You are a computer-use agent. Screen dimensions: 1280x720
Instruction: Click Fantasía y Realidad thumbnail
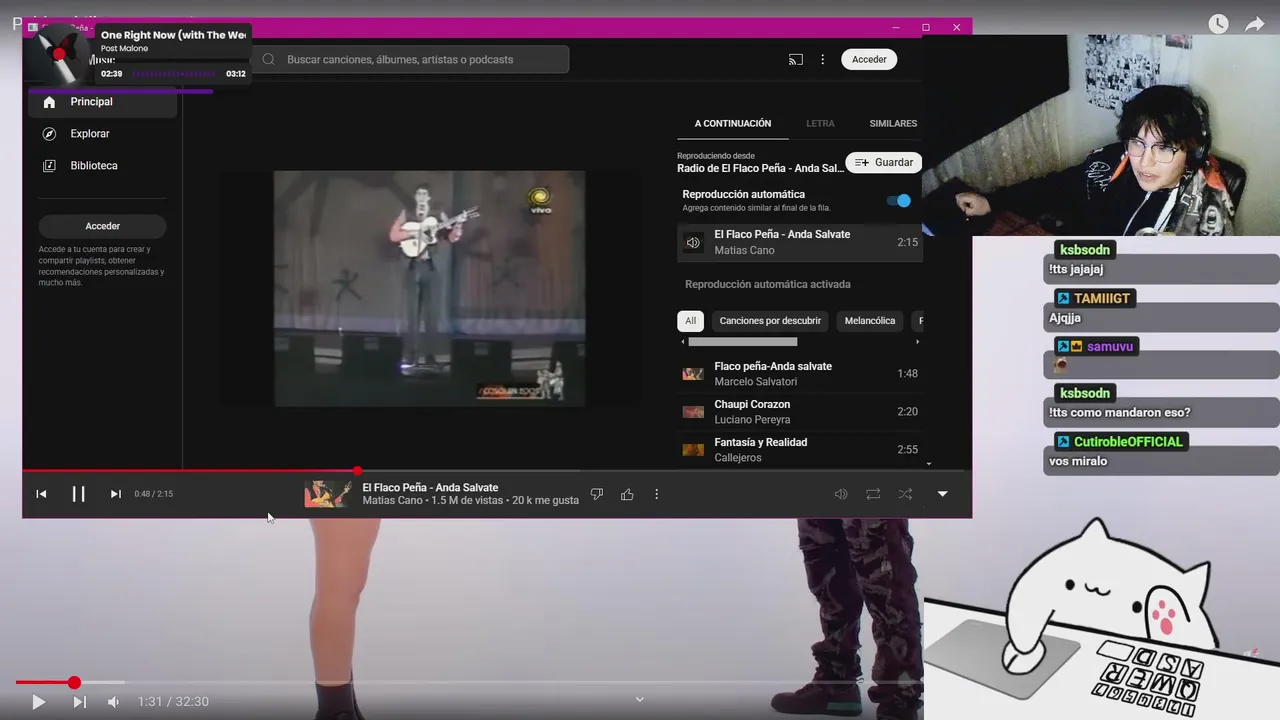pyautogui.click(x=693, y=450)
